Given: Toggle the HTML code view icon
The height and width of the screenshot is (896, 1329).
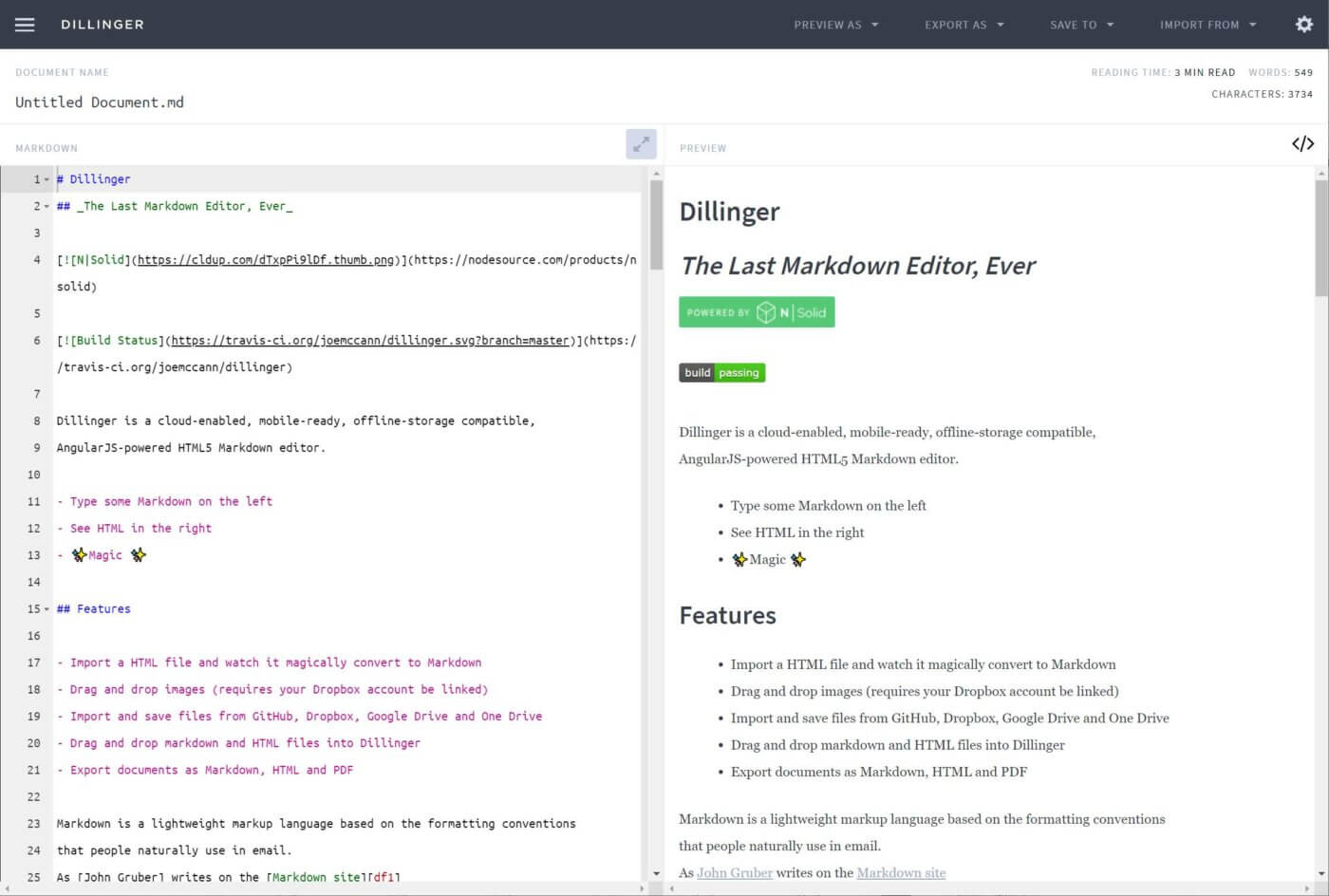Looking at the screenshot, I should [x=1303, y=144].
